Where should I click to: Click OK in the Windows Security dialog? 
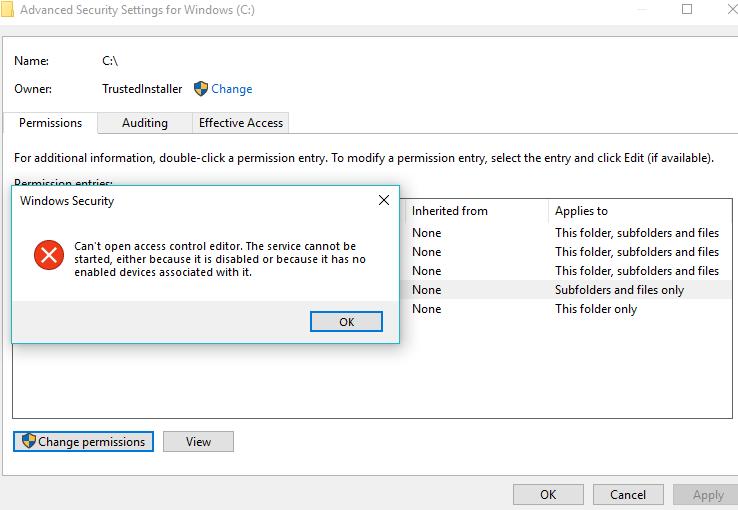coord(346,322)
